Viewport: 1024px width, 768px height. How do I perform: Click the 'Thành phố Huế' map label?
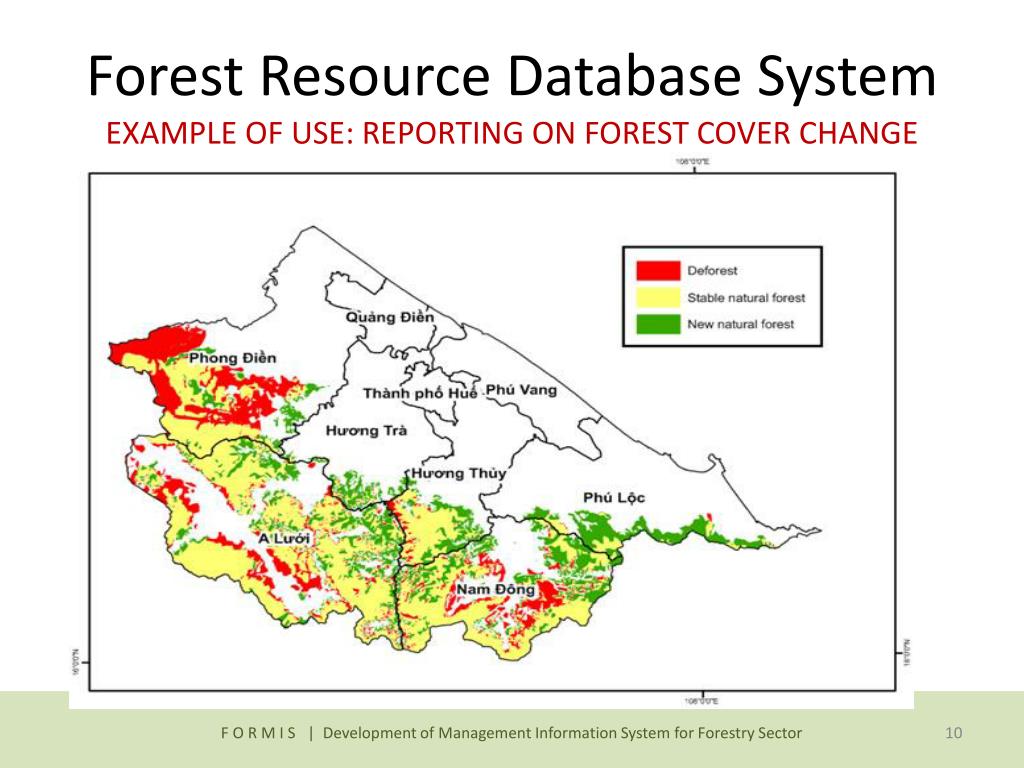[420, 394]
